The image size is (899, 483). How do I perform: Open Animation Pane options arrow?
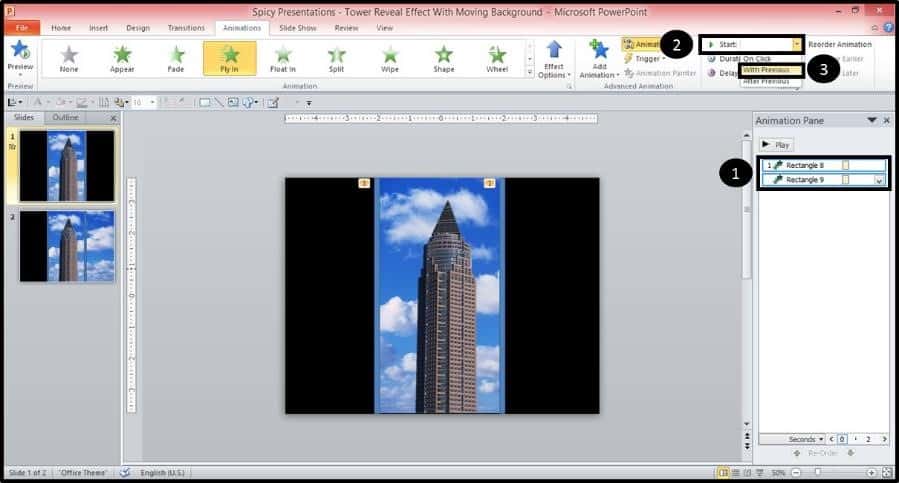[871, 120]
